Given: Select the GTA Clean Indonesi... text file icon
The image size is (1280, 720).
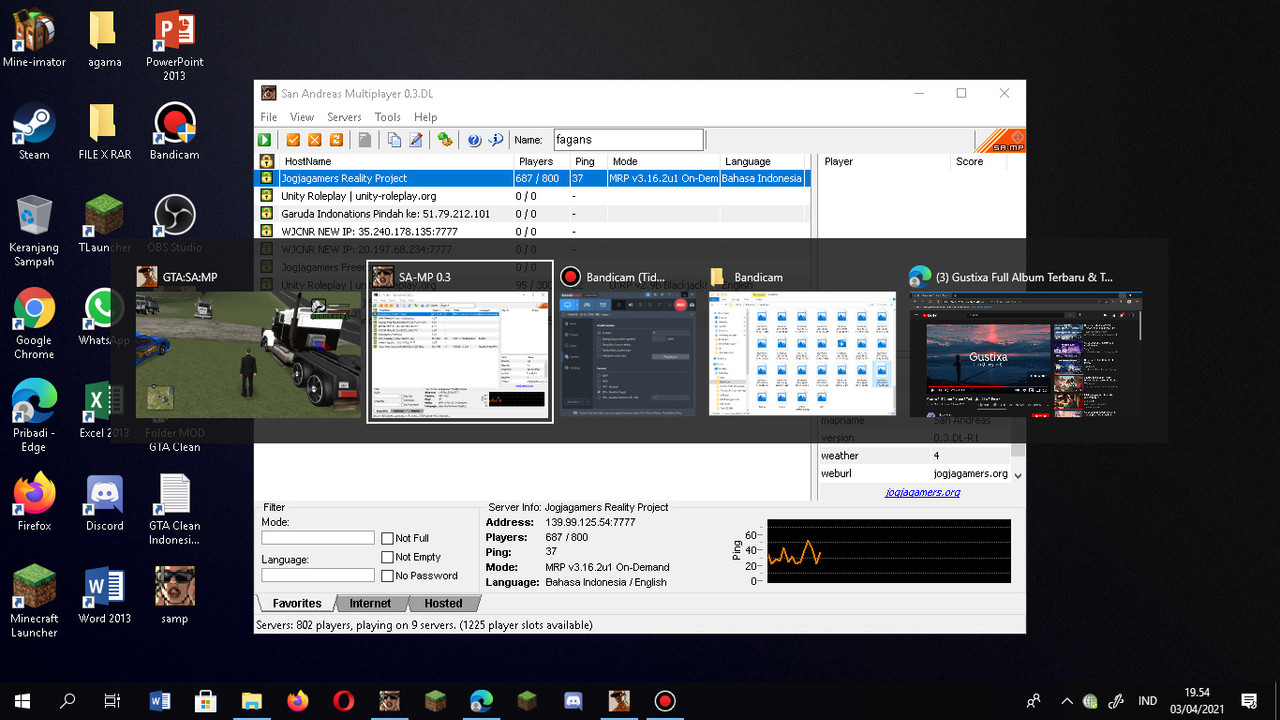Looking at the screenshot, I should [x=174, y=510].
